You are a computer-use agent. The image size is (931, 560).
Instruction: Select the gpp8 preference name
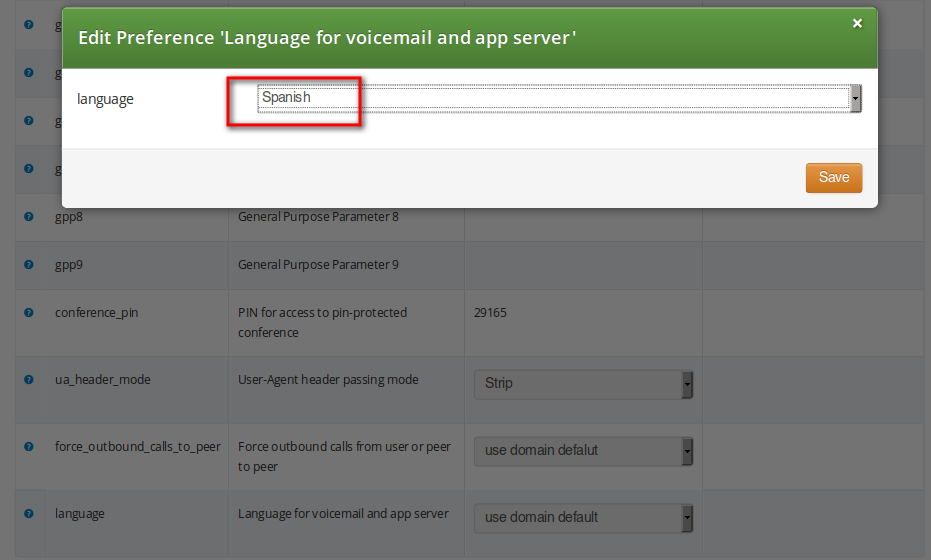click(x=69, y=217)
